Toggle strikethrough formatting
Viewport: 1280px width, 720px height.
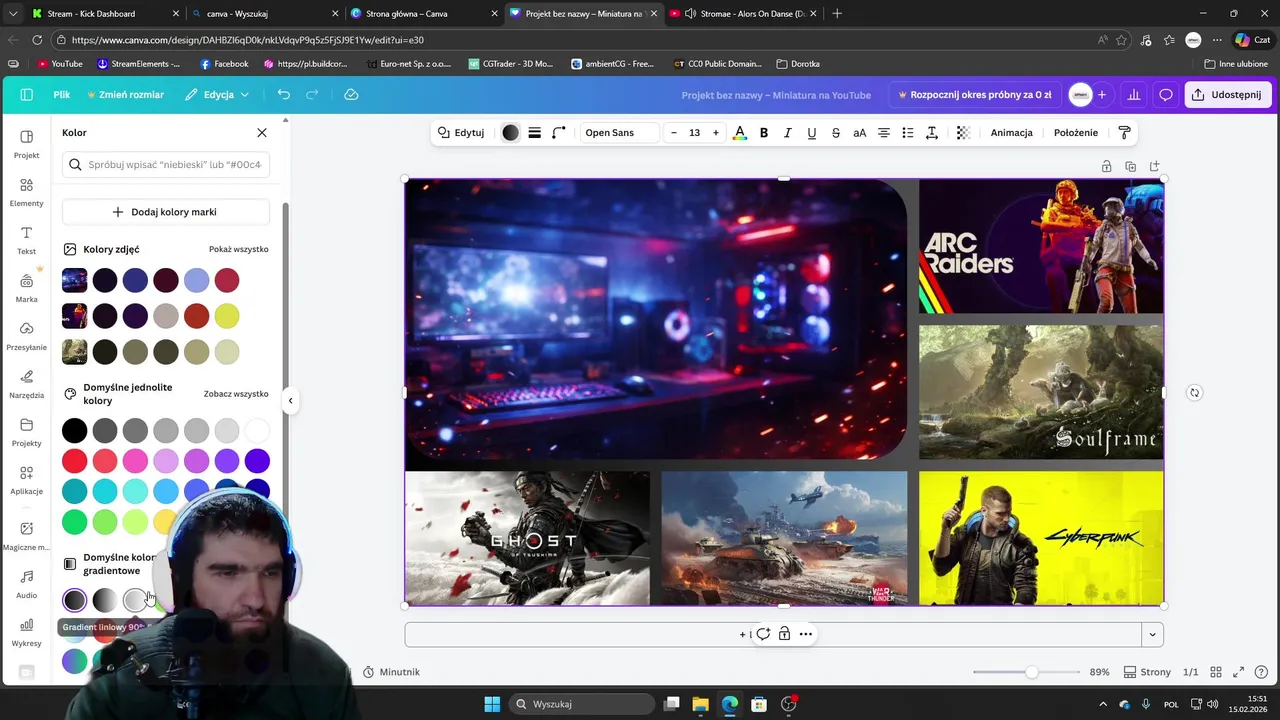tap(836, 133)
